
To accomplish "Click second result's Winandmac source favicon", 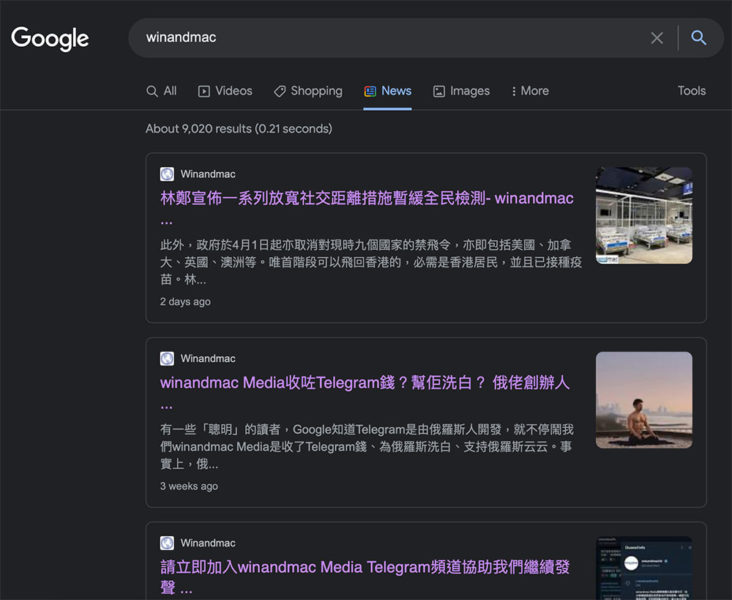I will [167, 358].
